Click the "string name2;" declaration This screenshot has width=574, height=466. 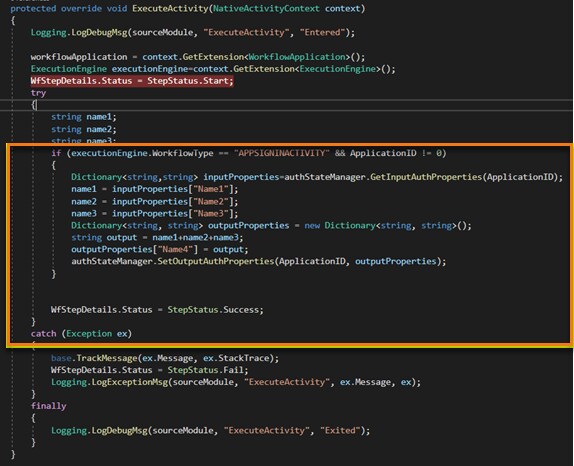click(84, 129)
